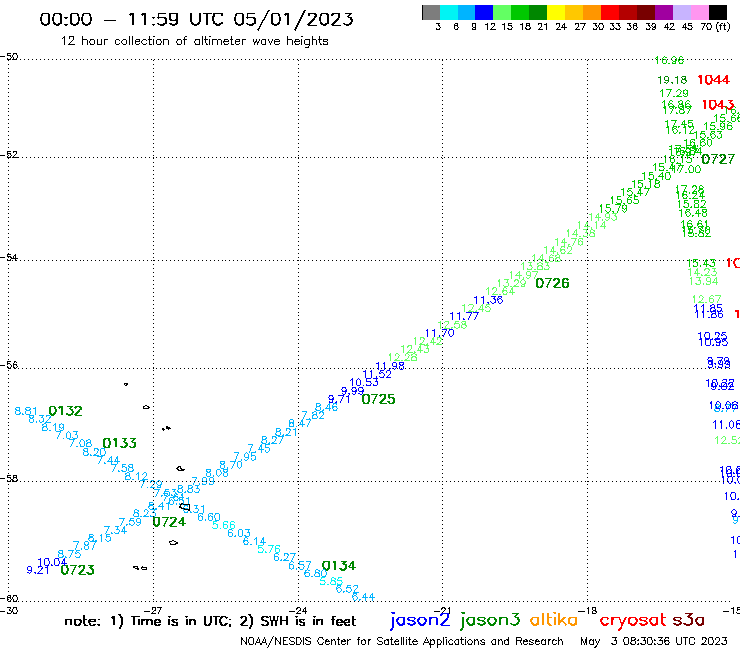Click the NOAA/NESDIS Center credit line
Image resolution: width=740 pixels, height=650 pixels.
tap(402, 642)
